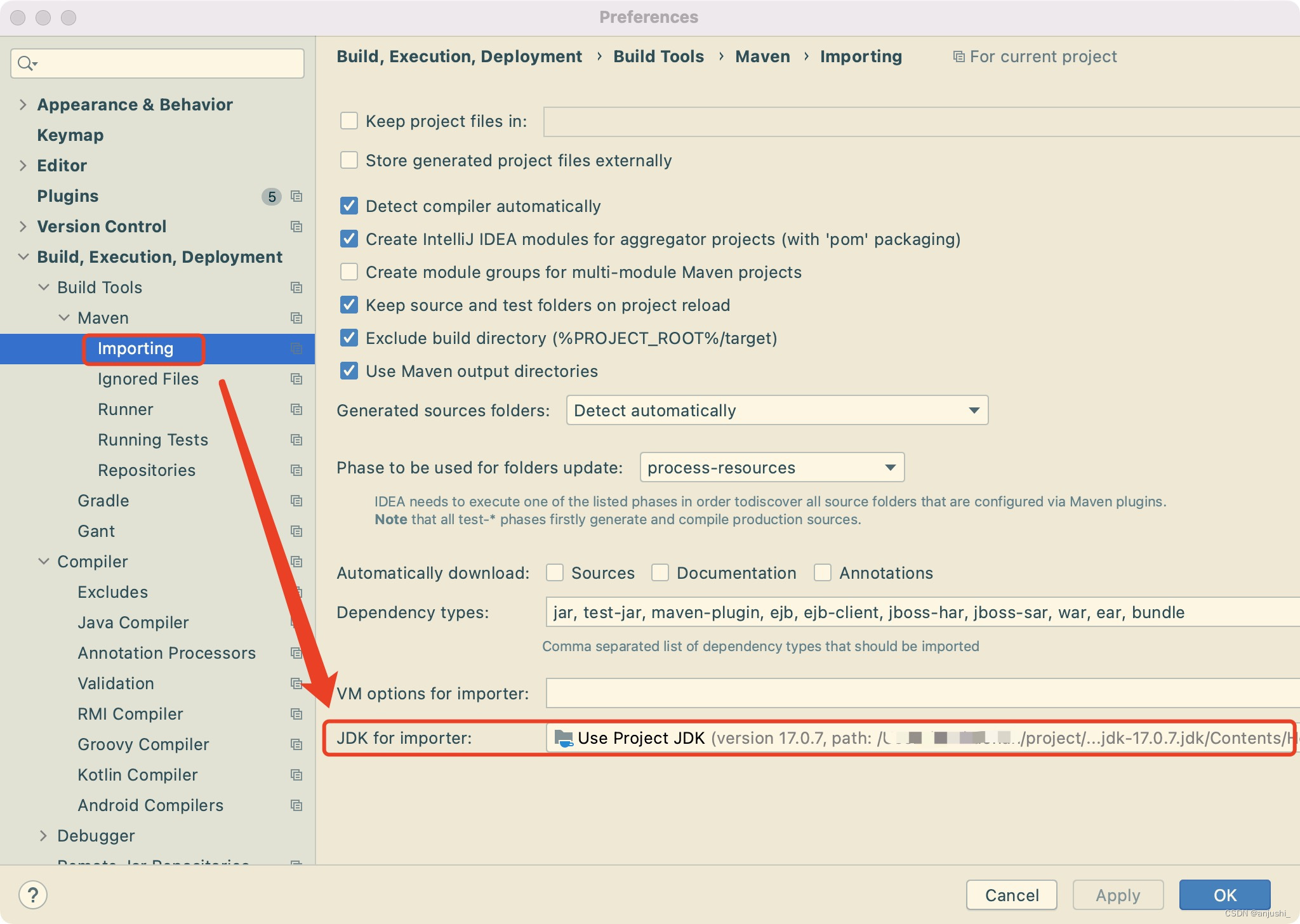Open Ignored Files settings page
Viewport: 1300px width, 924px height.
[x=148, y=379]
